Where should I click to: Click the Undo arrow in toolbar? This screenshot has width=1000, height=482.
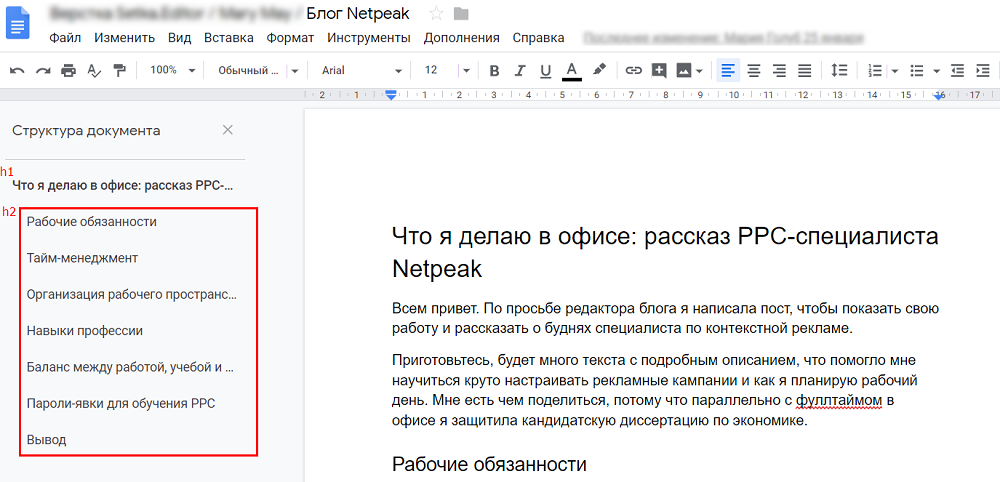click(17, 71)
